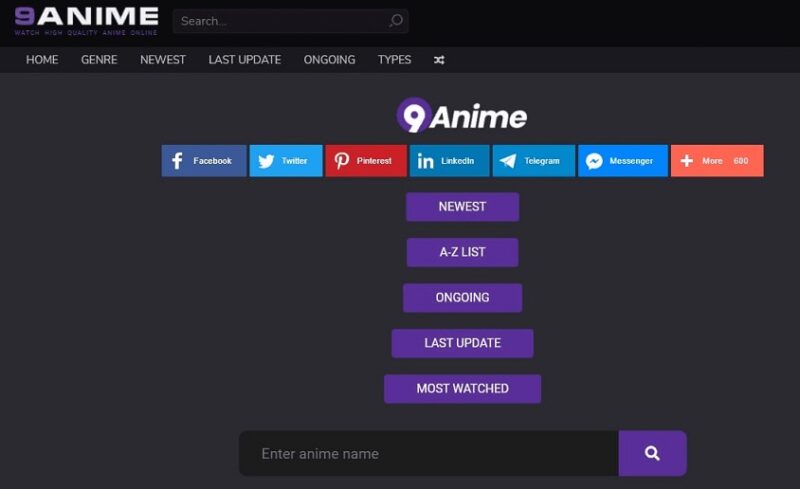Image resolution: width=800 pixels, height=489 pixels.
Task: Share via Telegram
Action: (x=534, y=161)
